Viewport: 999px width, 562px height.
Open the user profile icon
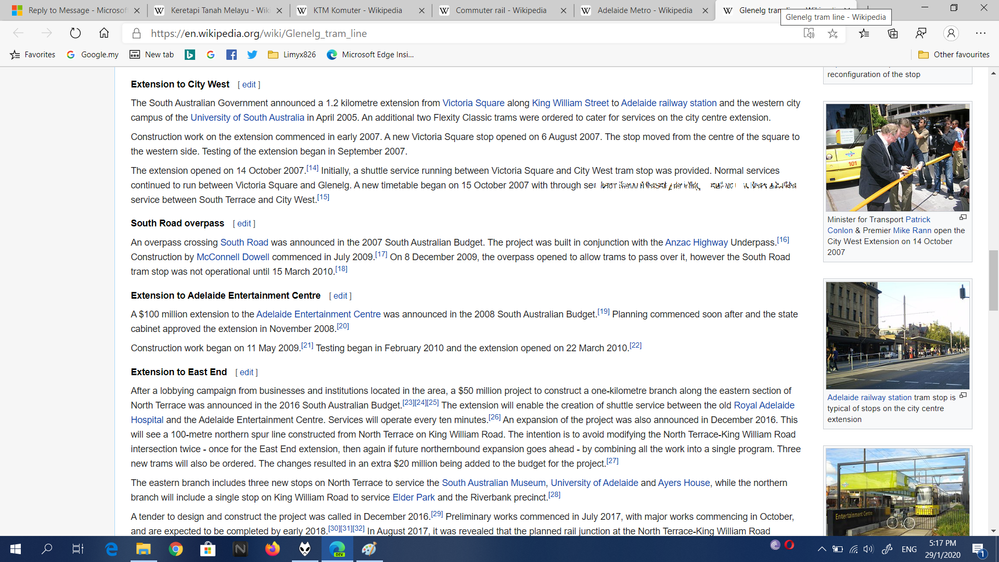coord(951,33)
